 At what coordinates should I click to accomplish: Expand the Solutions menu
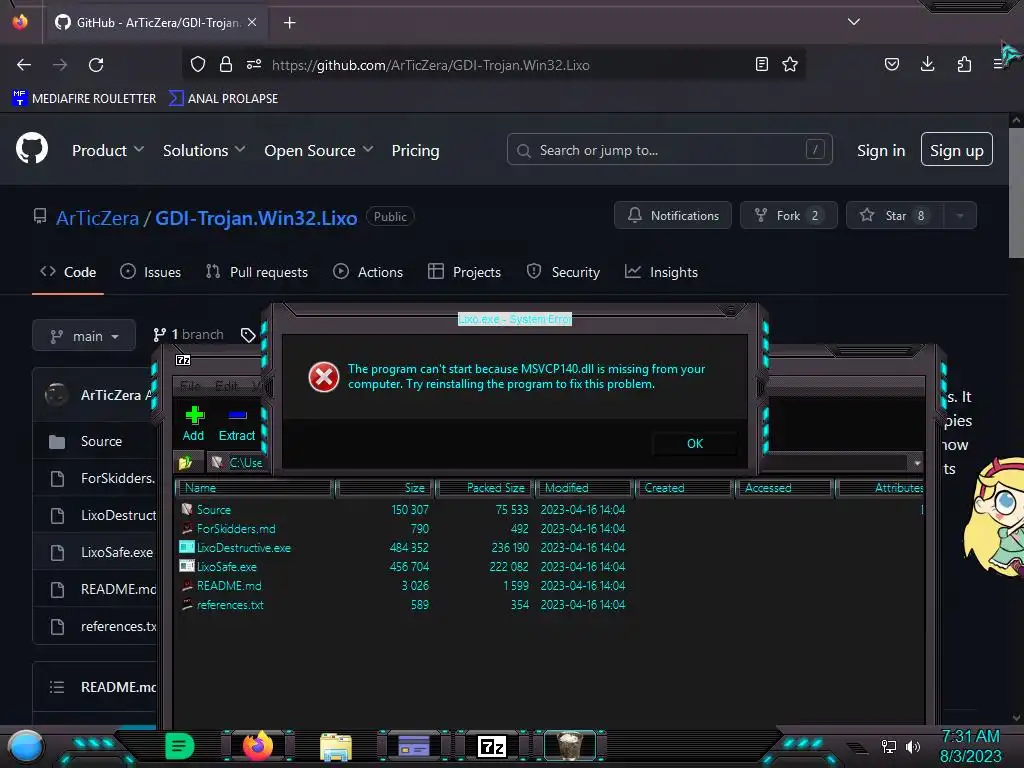click(x=204, y=150)
